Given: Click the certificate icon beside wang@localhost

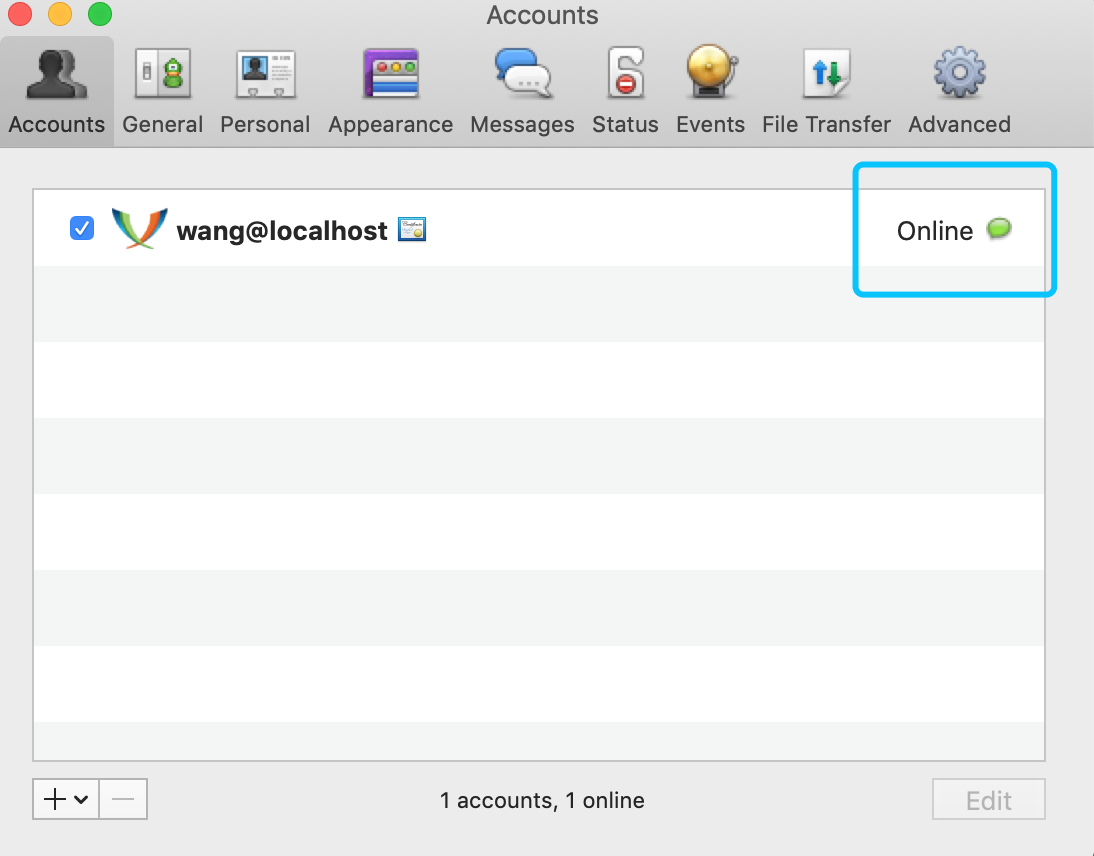Looking at the screenshot, I should point(412,229).
